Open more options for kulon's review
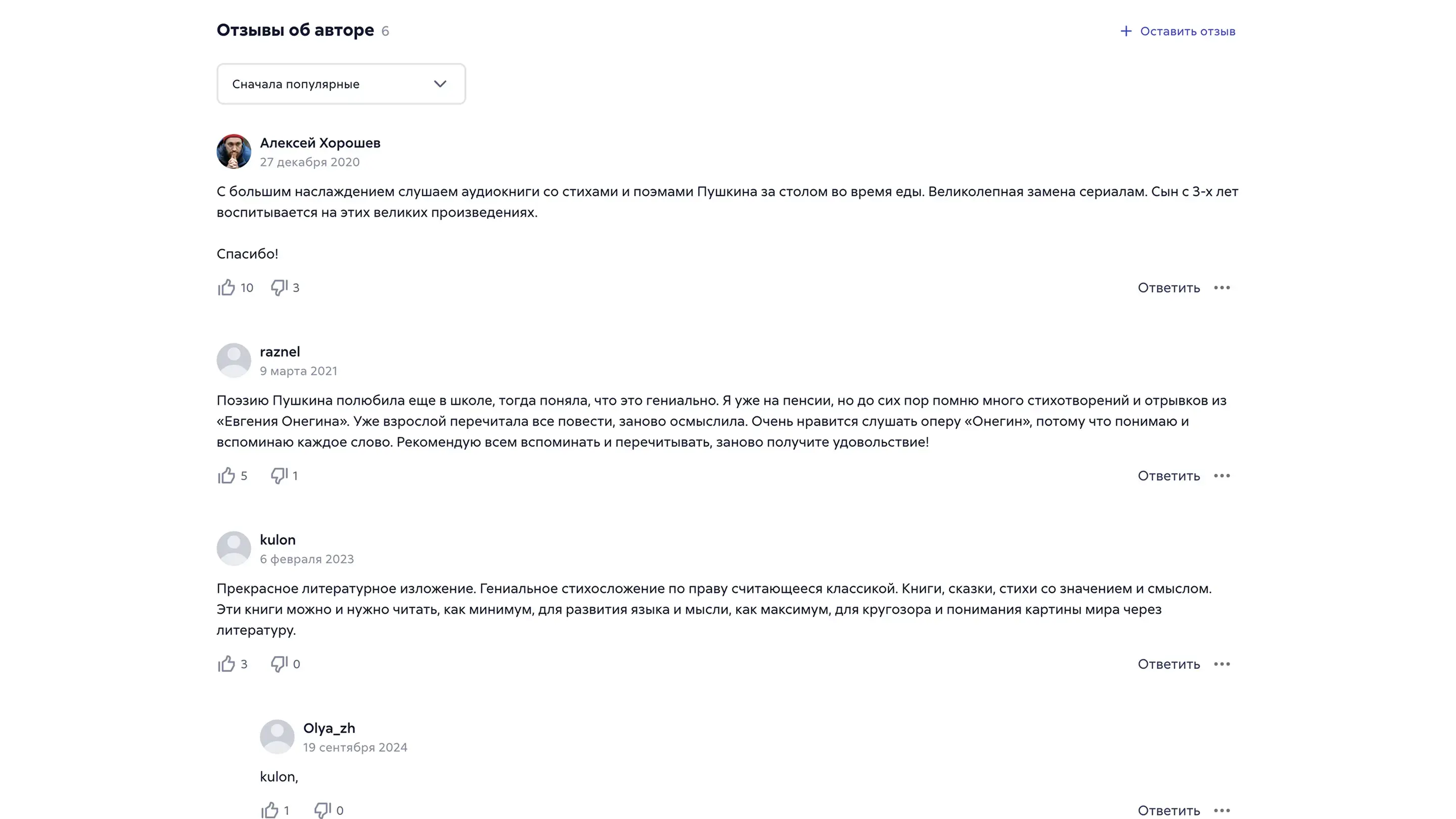 pyautogui.click(x=1221, y=664)
